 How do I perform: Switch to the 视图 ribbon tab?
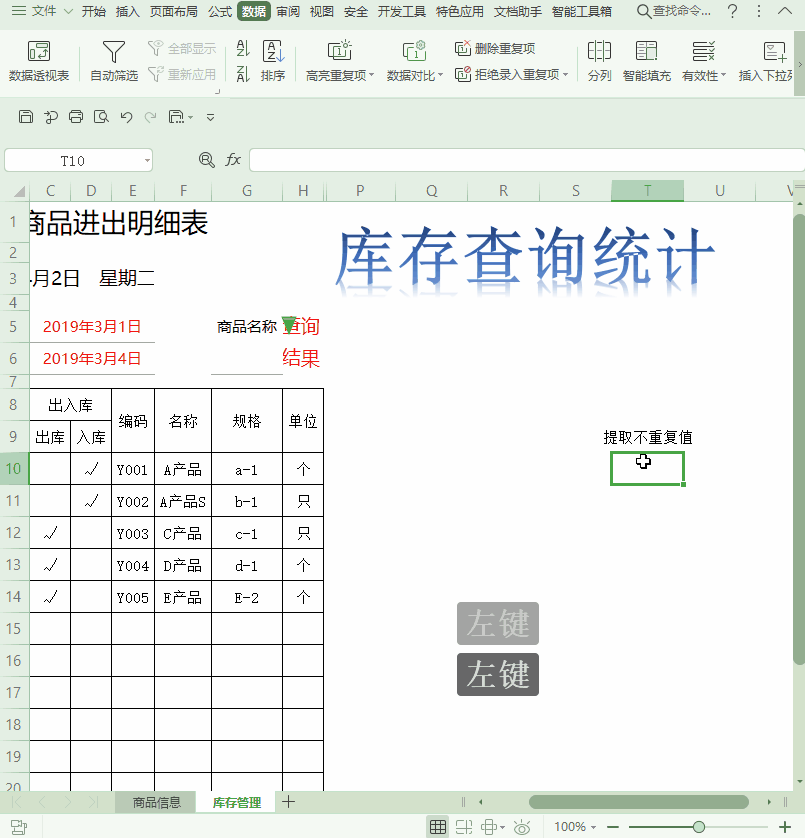[322, 11]
